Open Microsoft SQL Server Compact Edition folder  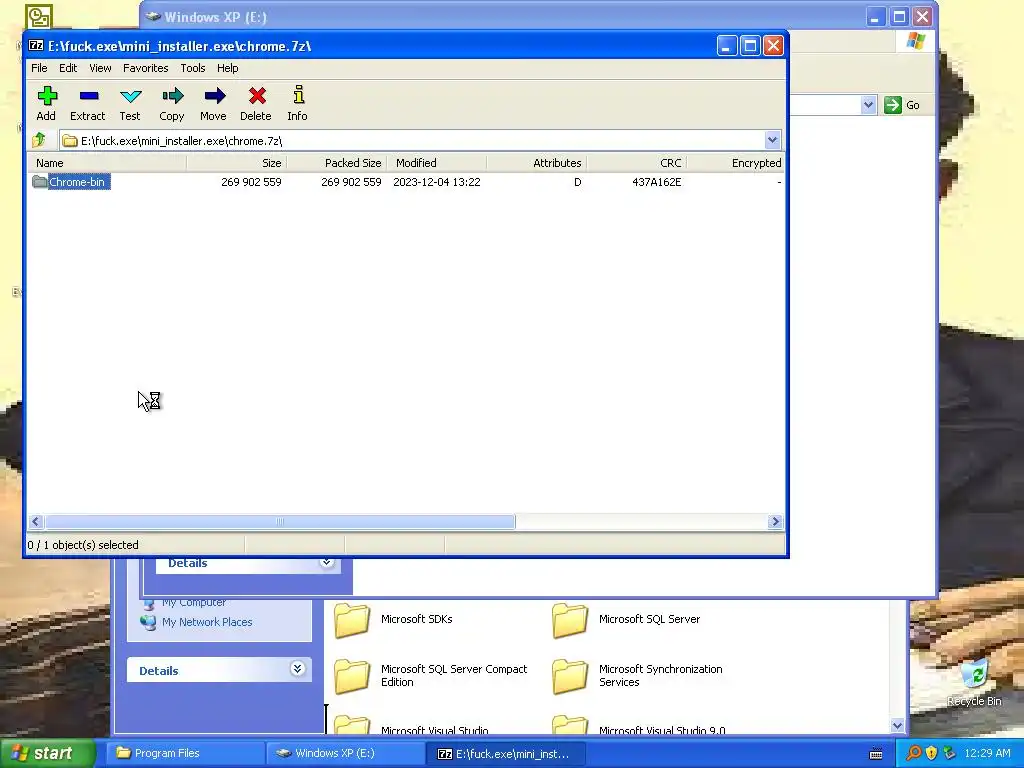[x=431, y=676]
